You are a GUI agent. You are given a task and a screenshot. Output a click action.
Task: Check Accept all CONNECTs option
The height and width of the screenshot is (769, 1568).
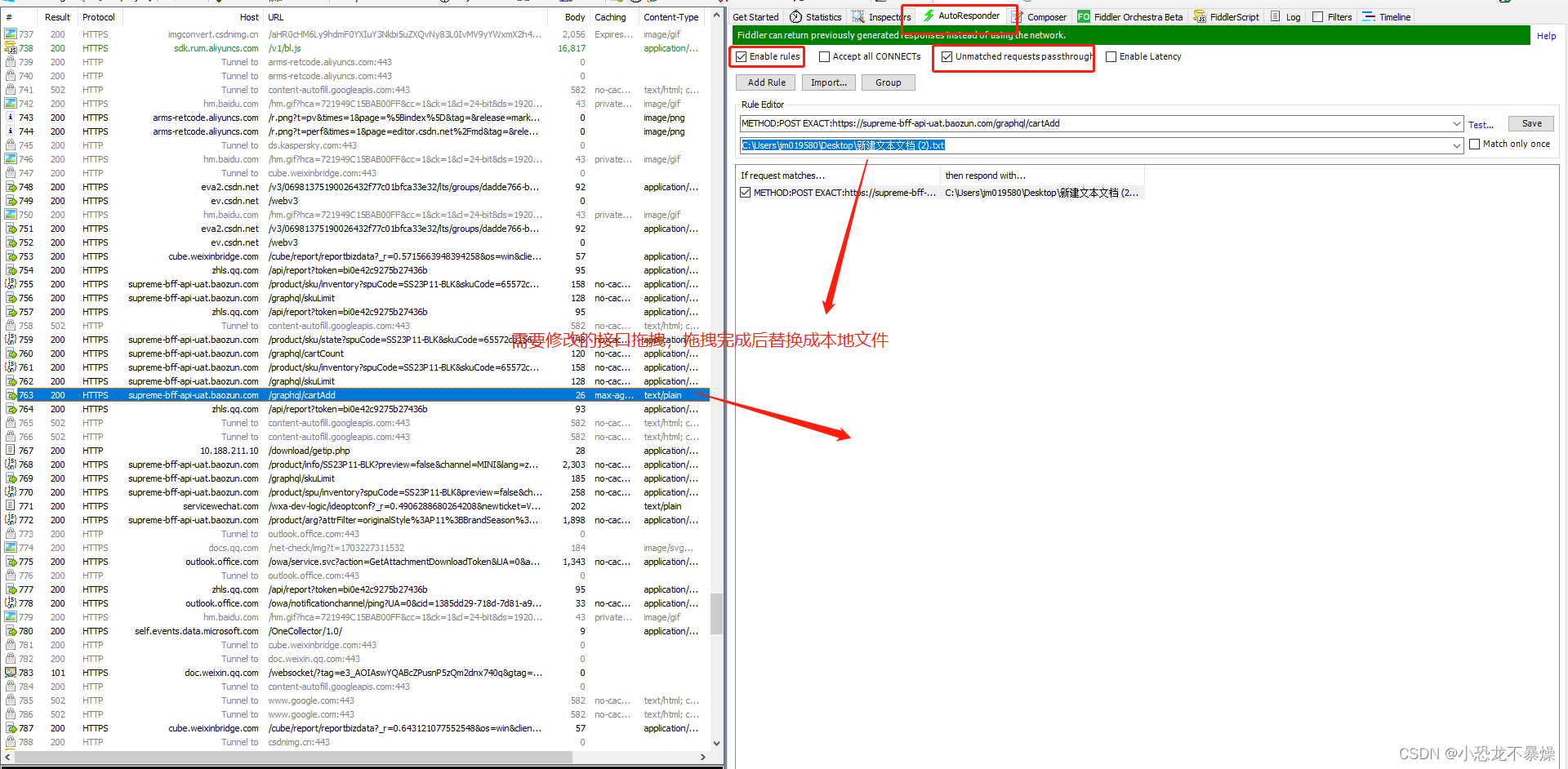(825, 57)
